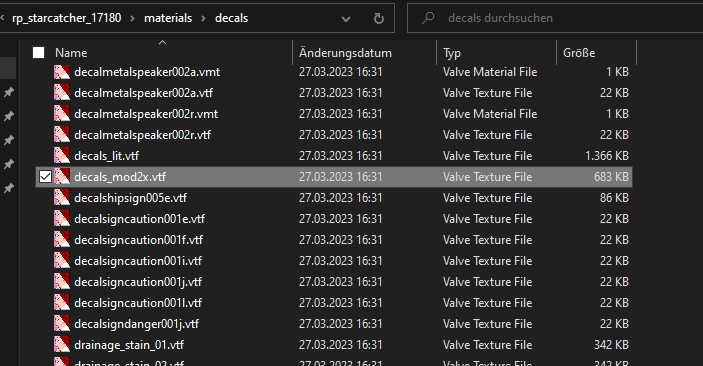The image size is (703, 366).
Task: Expand subfolders arrow after materials
Action: [x=204, y=18]
